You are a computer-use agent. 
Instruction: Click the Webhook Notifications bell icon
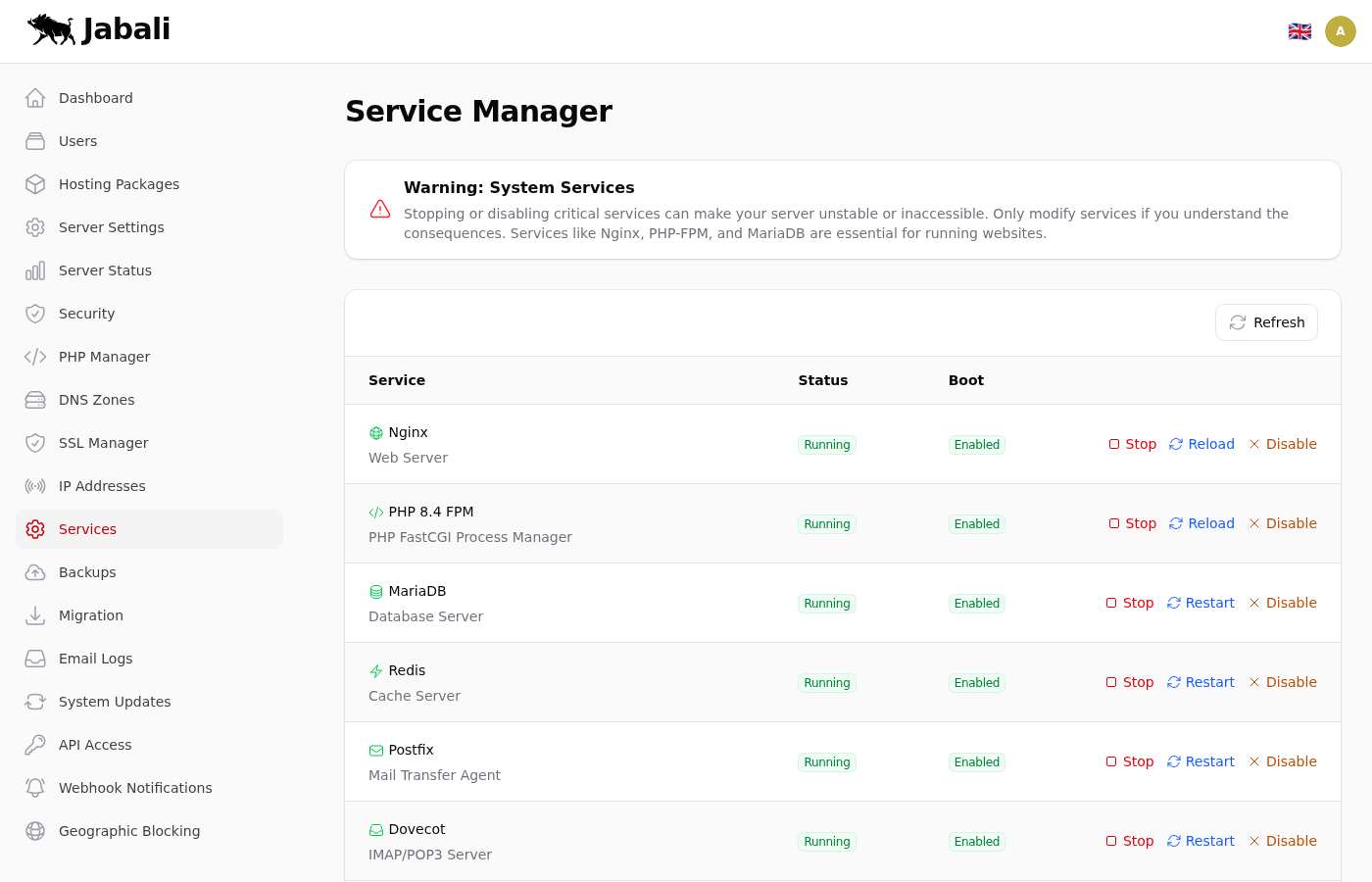35,788
